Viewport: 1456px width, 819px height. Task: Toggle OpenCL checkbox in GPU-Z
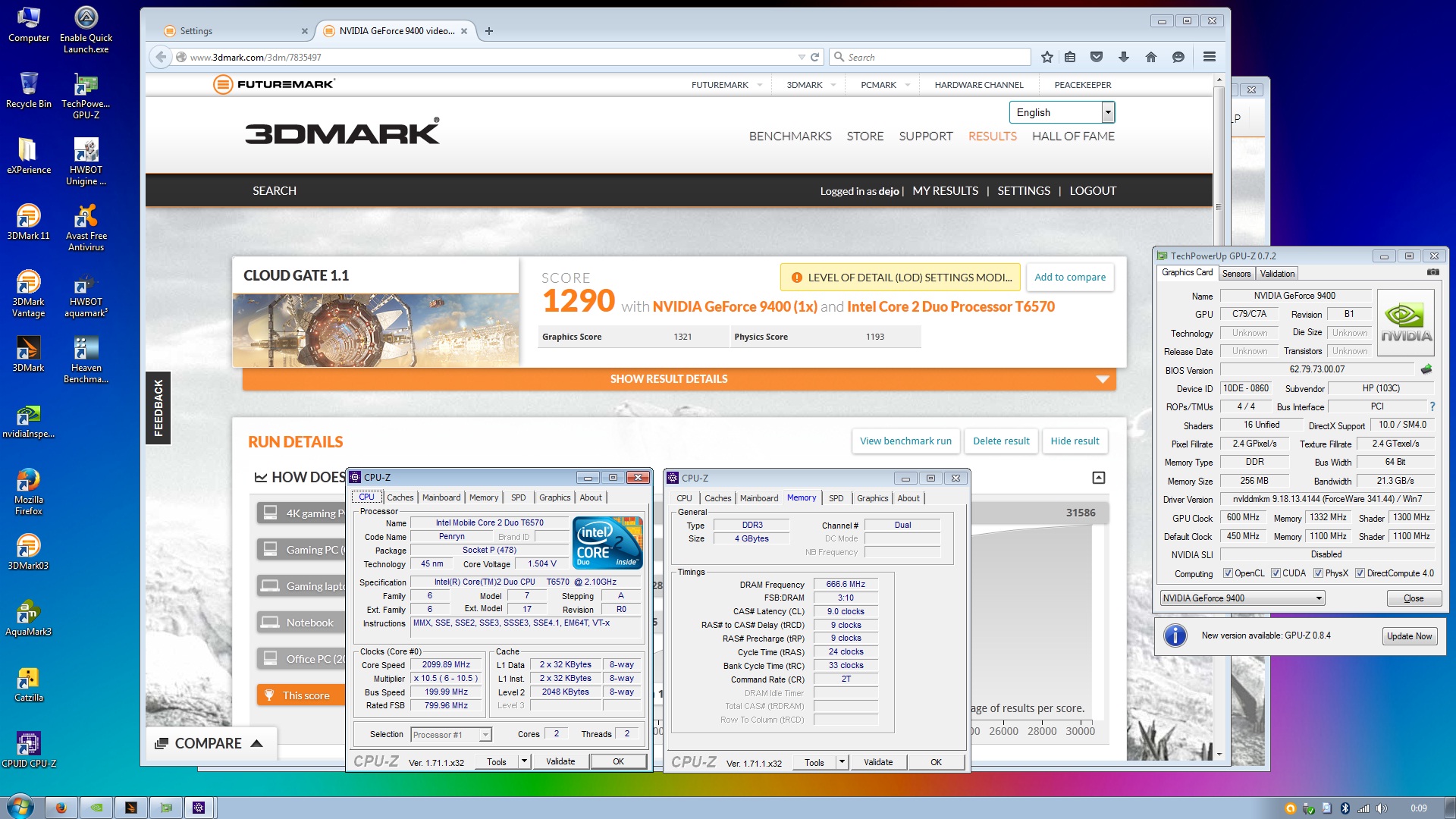tap(1228, 573)
